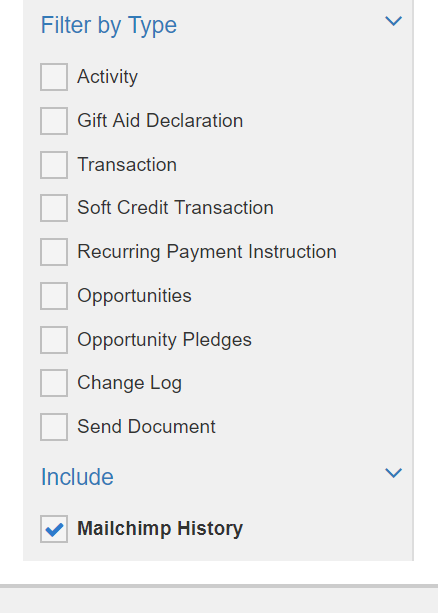Viewport: 438px width, 613px height.
Task: Enable the Opportunities filter checkbox
Action: [x=54, y=296]
